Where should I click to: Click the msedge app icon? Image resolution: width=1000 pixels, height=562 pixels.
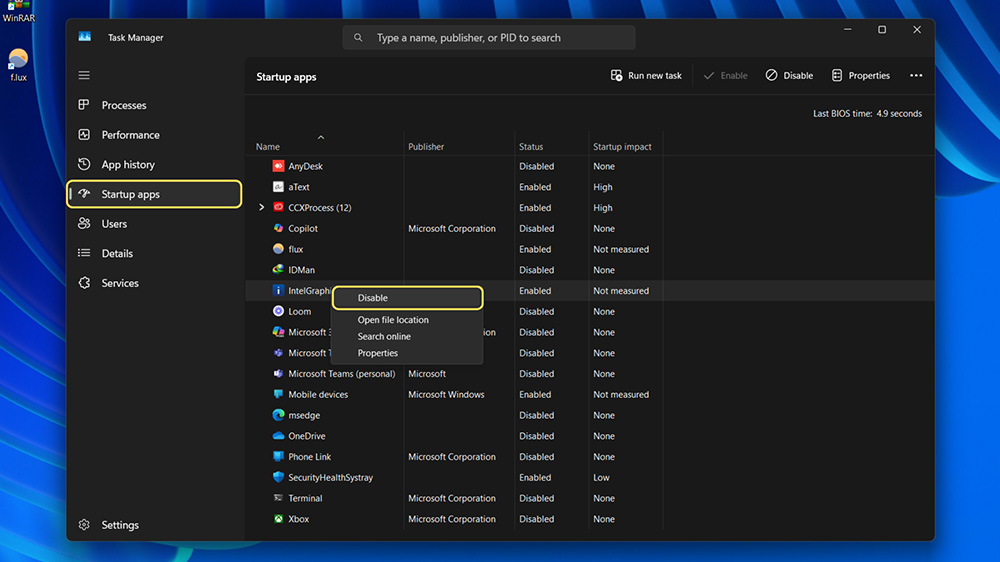click(x=278, y=415)
